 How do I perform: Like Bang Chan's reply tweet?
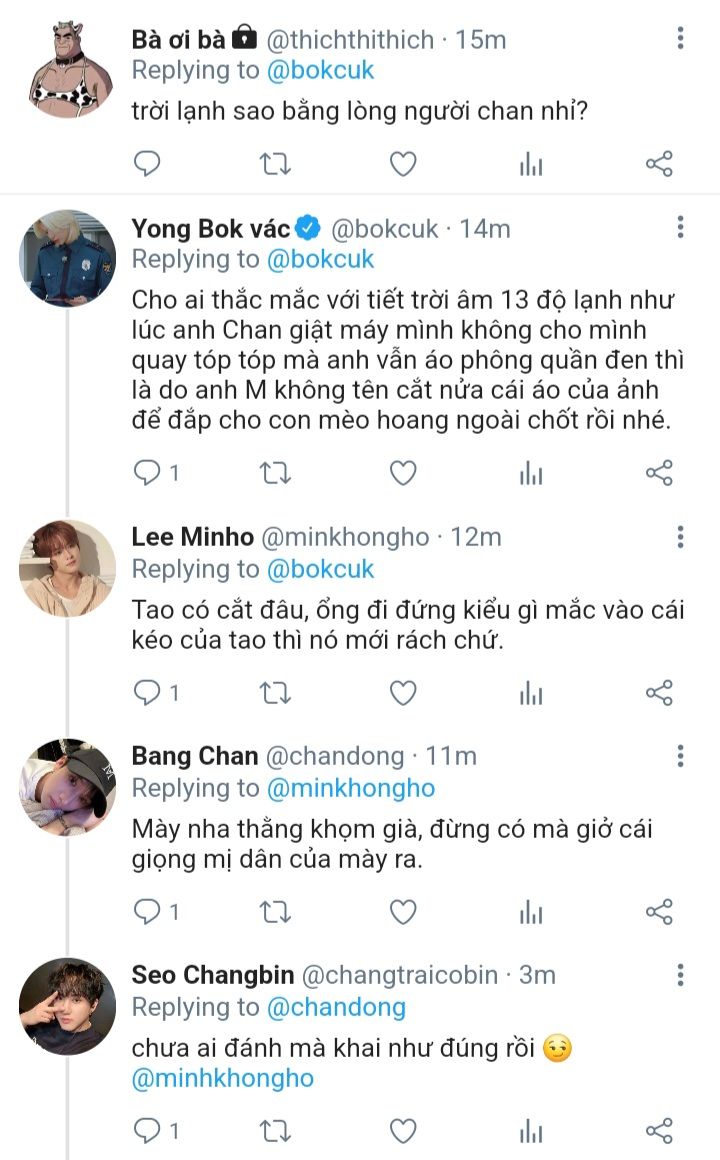[x=402, y=911]
